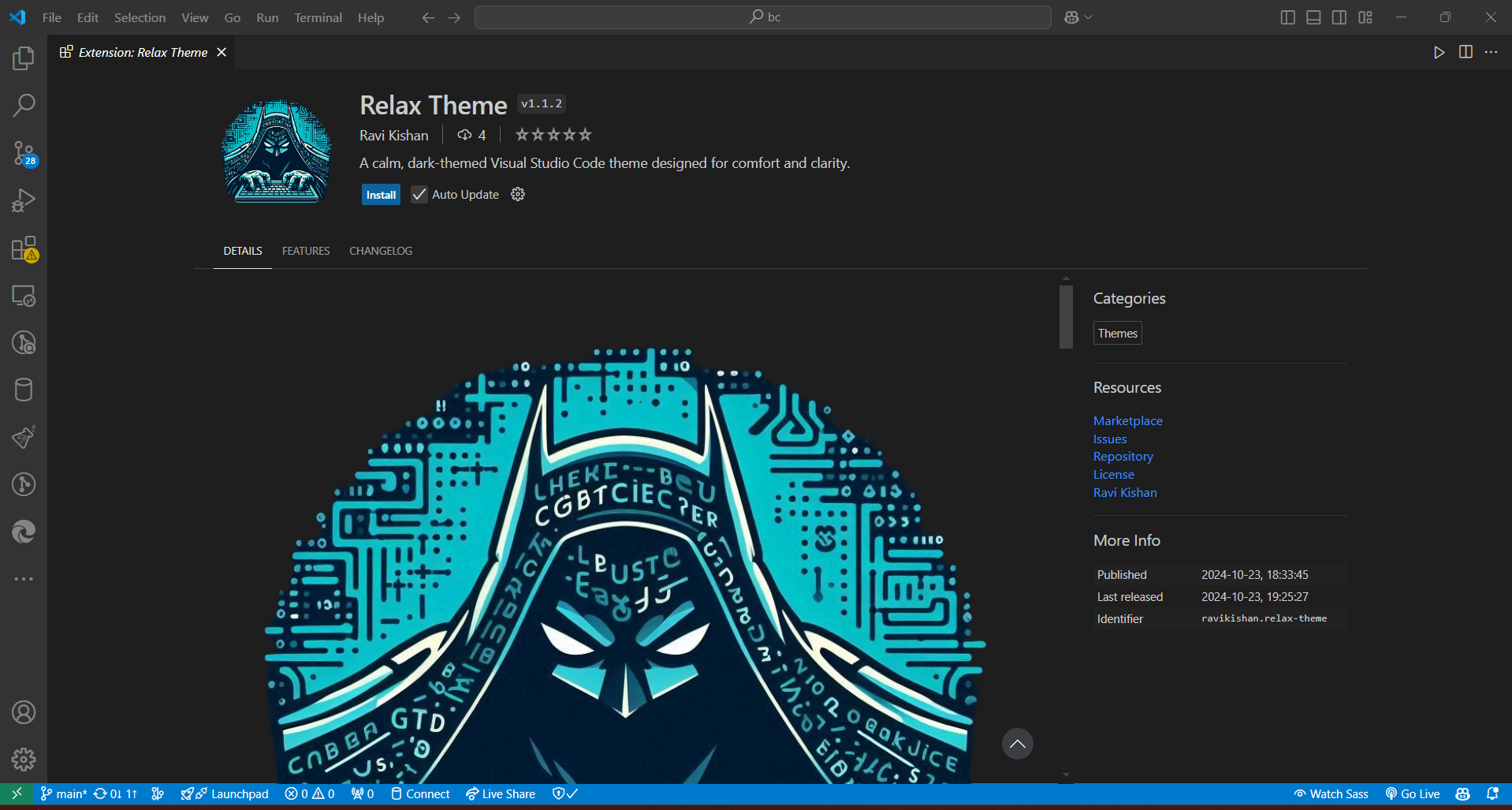Click the scroll-to-top arrow button
Screen dimensions: 1512x810
(x=1017, y=744)
